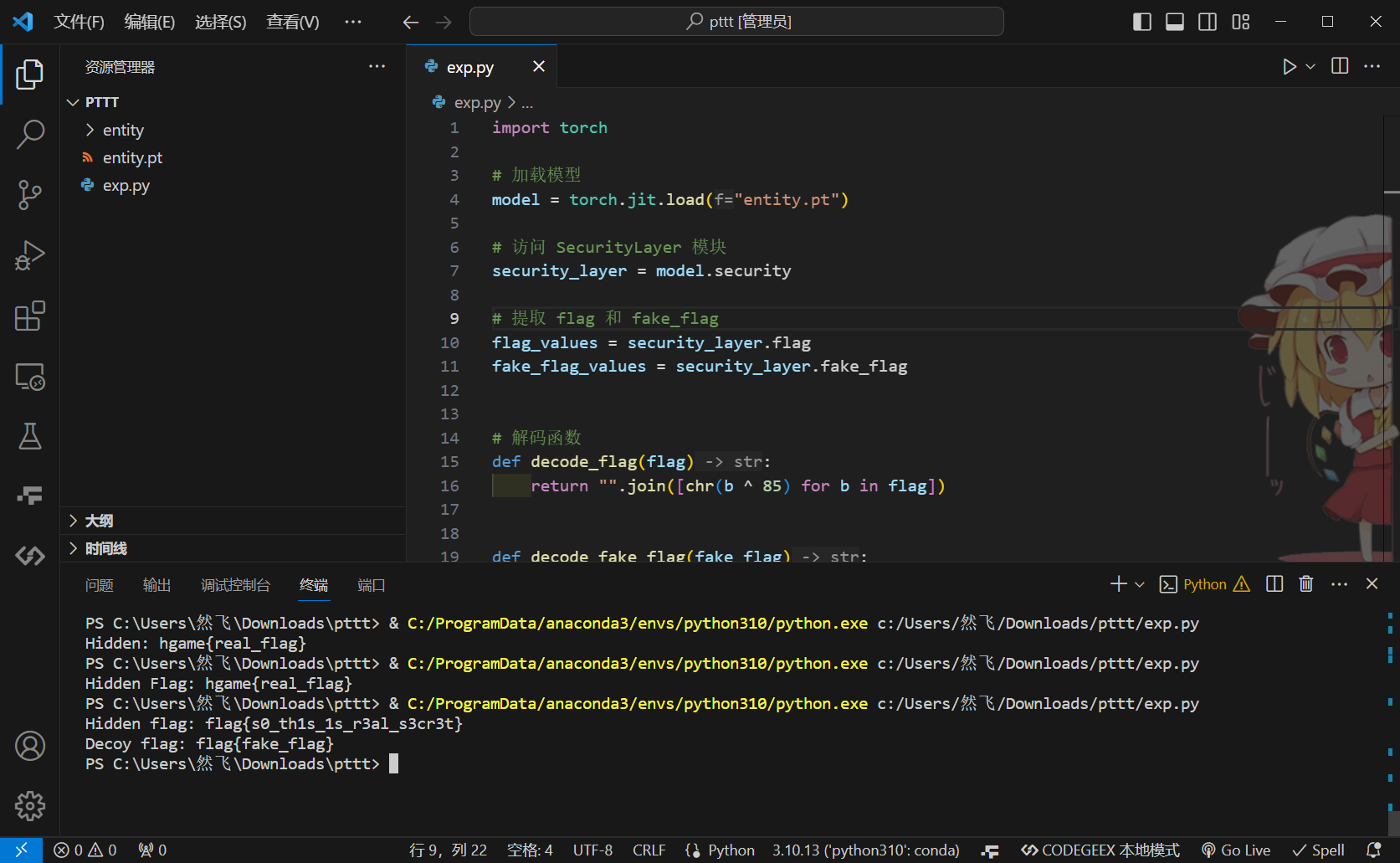This screenshot has height=863, width=1400.
Task: Change end of line sequence CRLF
Action: [x=649, y=850]
